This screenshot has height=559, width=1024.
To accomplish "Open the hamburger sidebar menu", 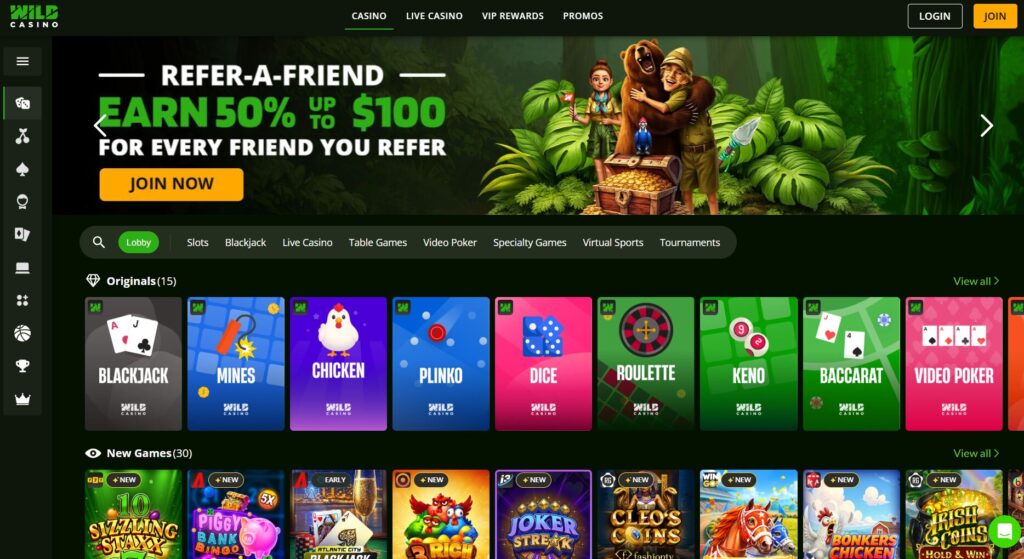I will (x=22, y=61).
